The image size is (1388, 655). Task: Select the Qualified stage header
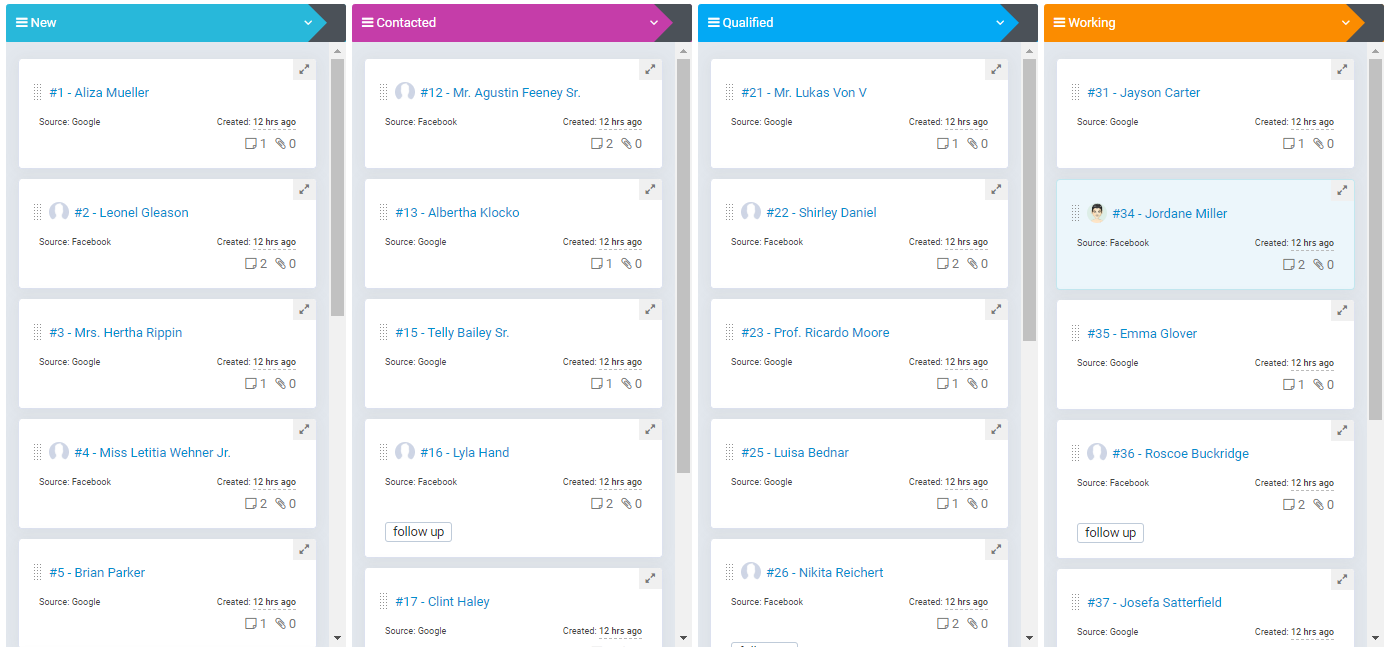(x=748, y=23)
